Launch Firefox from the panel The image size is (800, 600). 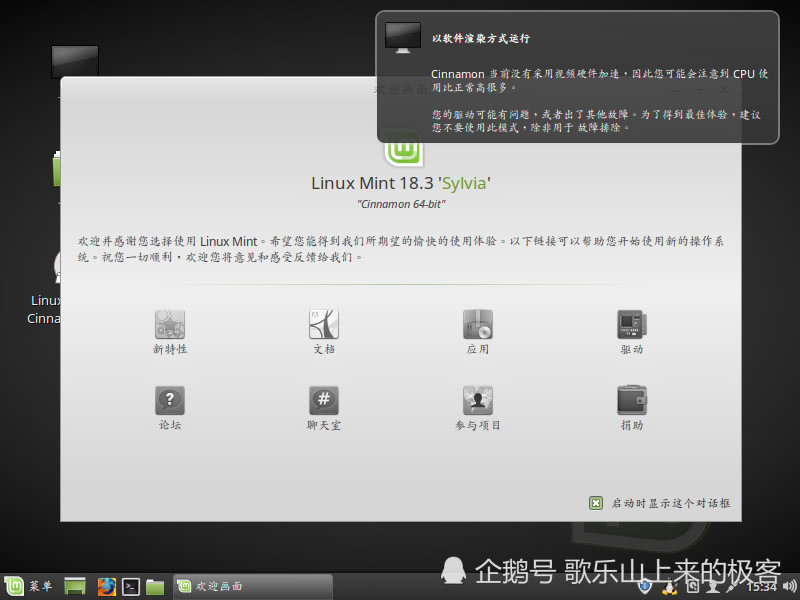pyautogui.click(x=107, y=587)
